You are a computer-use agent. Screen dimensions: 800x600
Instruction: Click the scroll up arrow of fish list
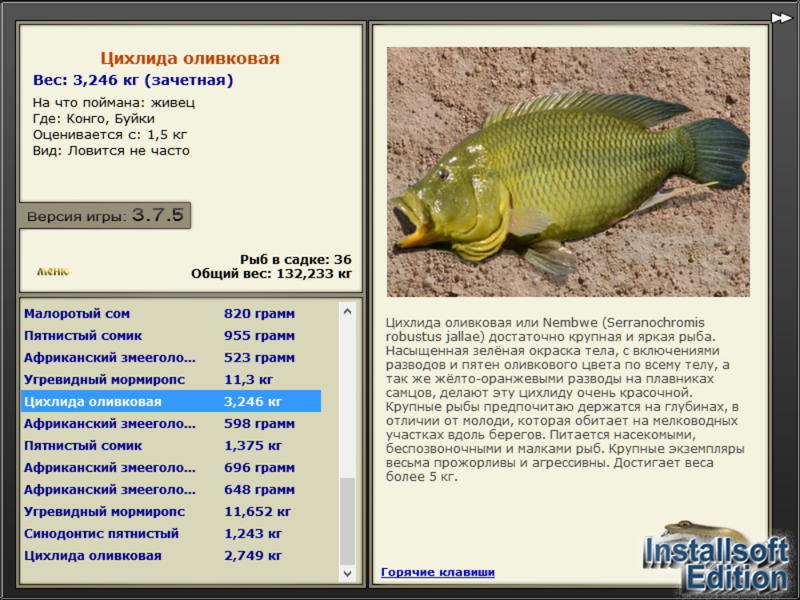point(347,311)
